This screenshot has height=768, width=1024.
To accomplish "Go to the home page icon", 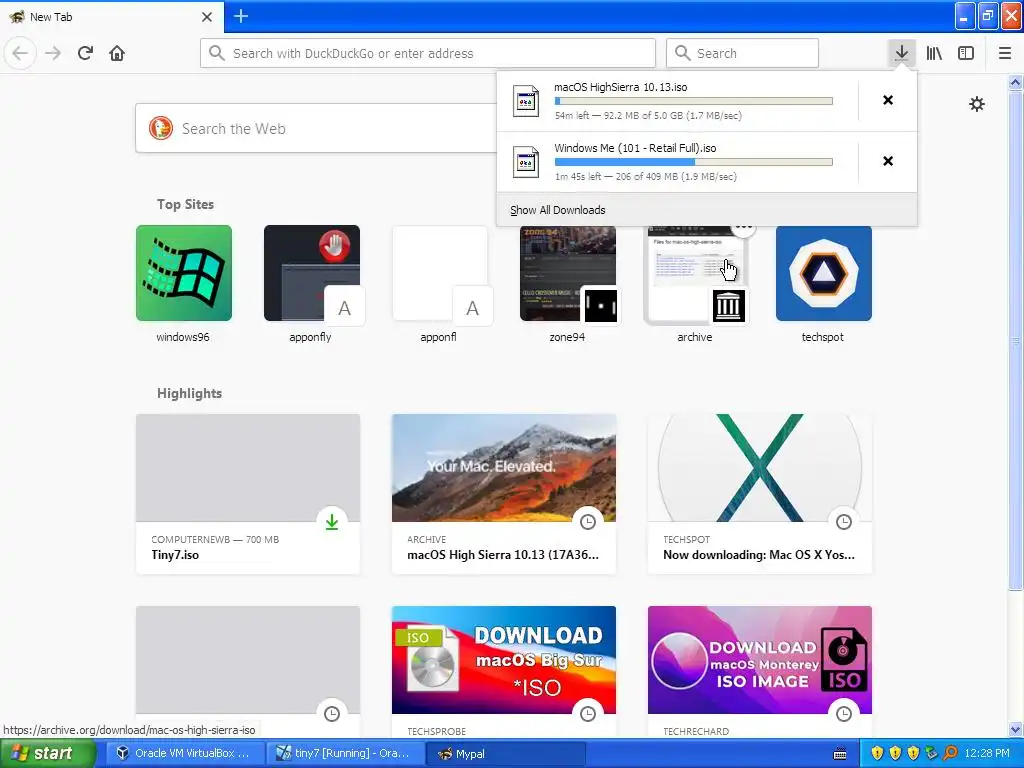I will point(117,53).
